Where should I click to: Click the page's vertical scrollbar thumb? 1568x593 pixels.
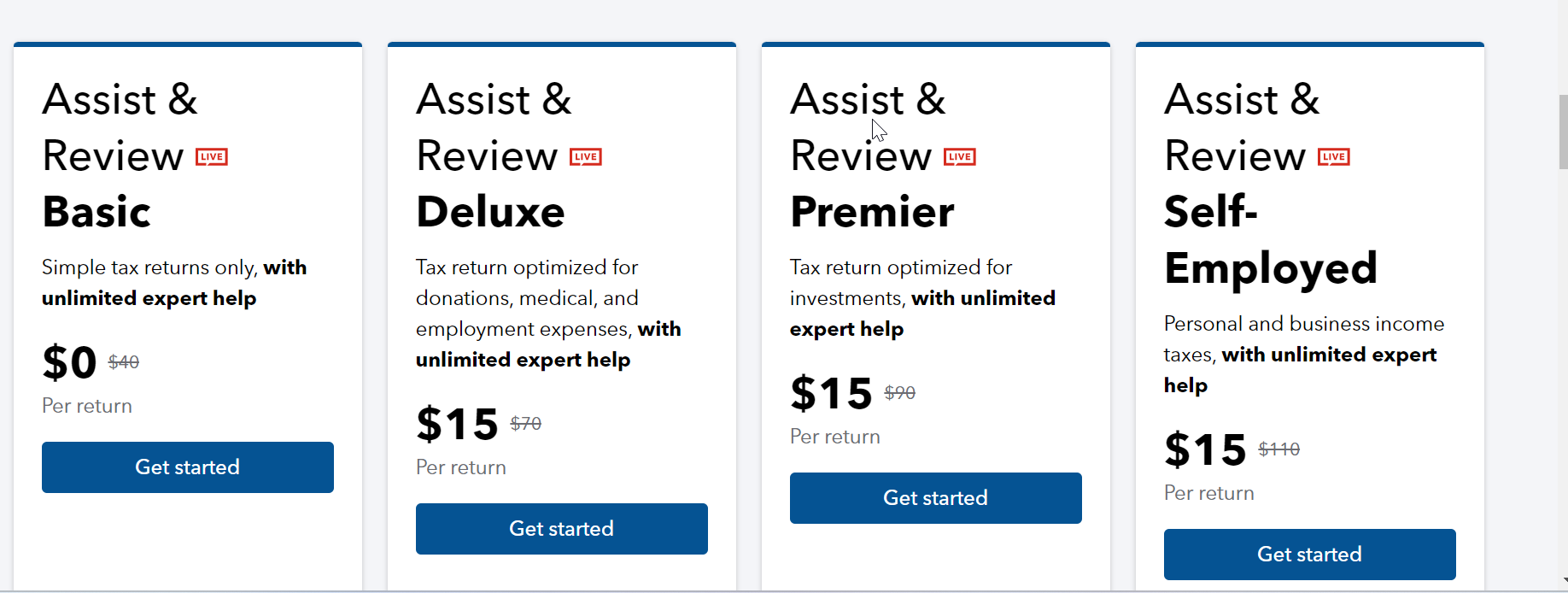1562,132
